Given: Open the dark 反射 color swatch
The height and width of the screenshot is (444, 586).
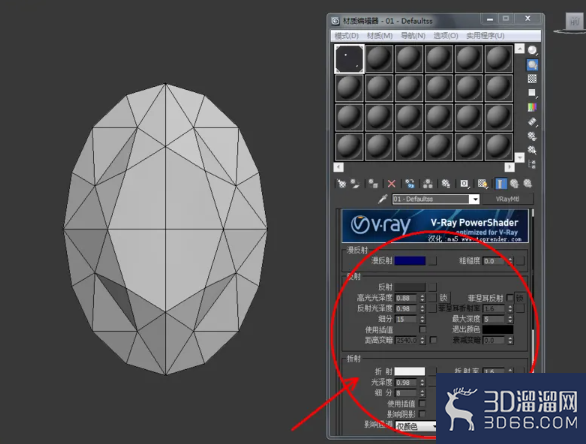Looking at the screenshot, I should pyautogui.click(x=410, y=287).
